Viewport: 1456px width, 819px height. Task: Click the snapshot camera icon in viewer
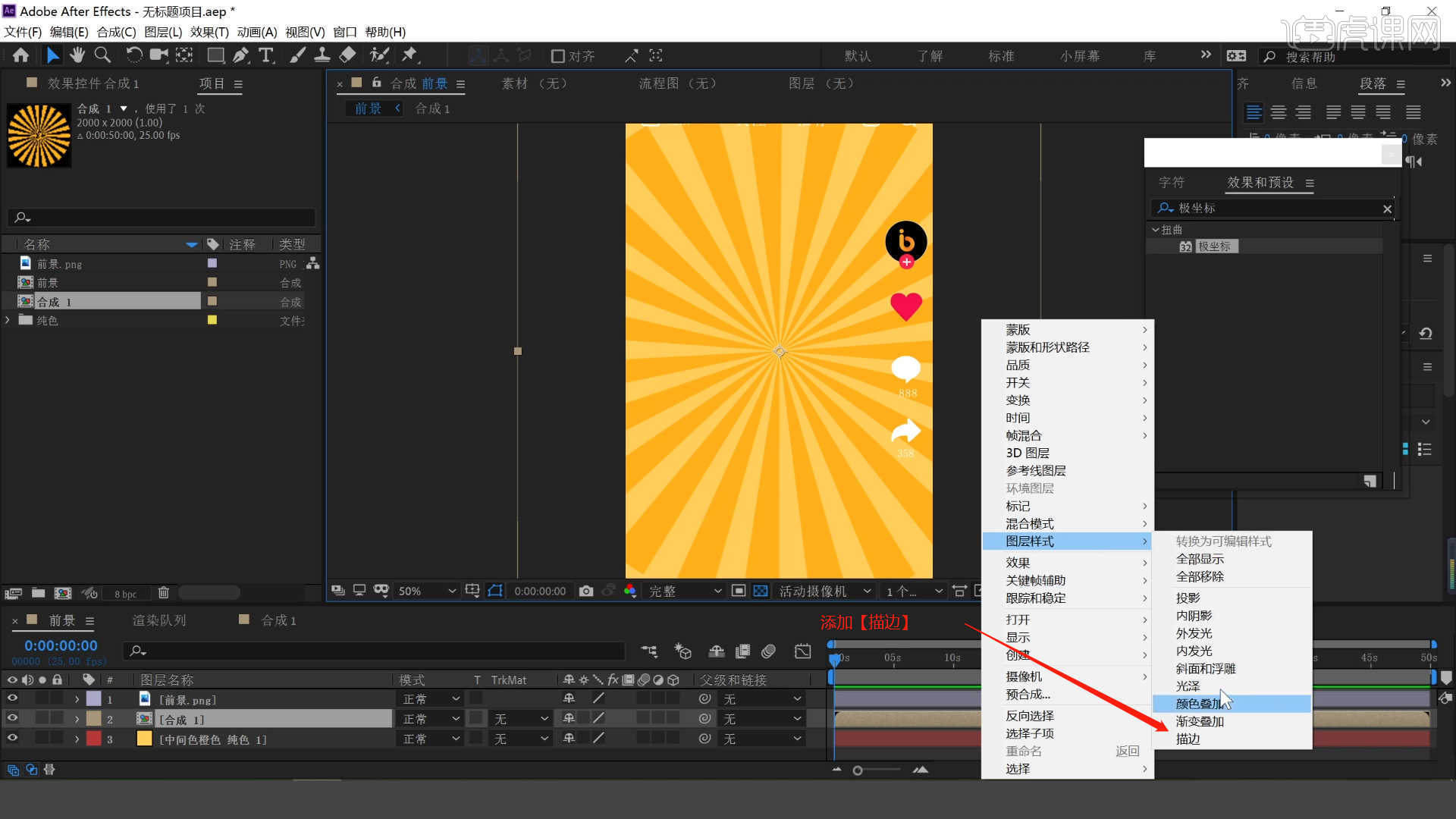click(586, 591)
